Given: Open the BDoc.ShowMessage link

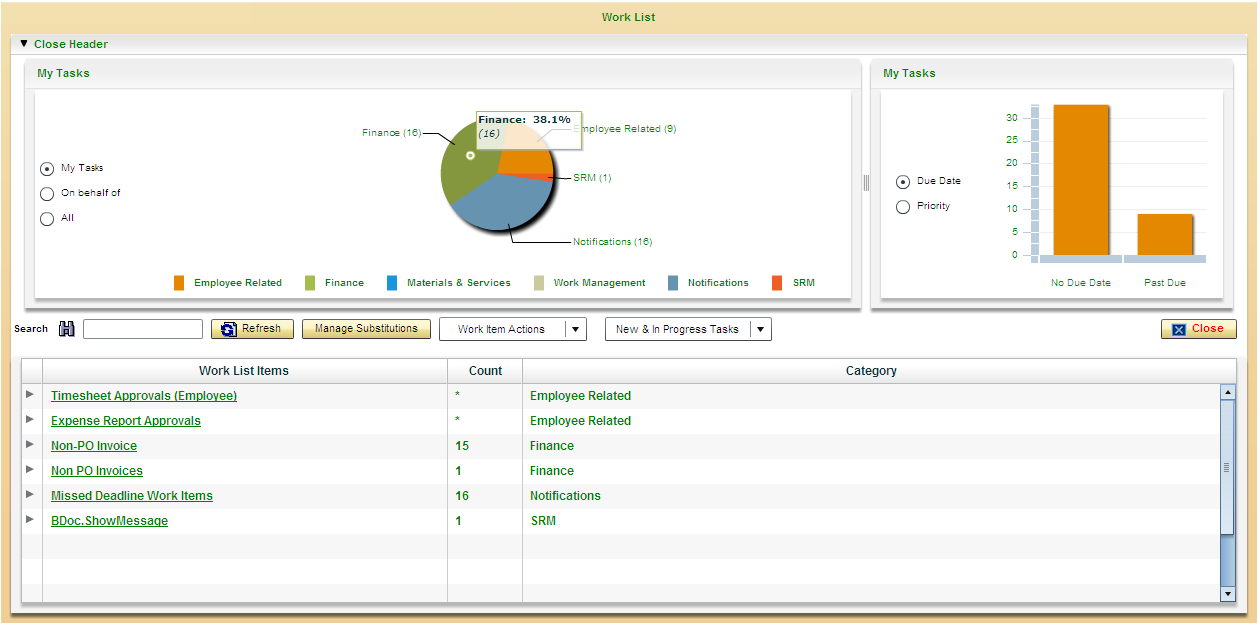Looking at the screenshot, I should [109, 521].
